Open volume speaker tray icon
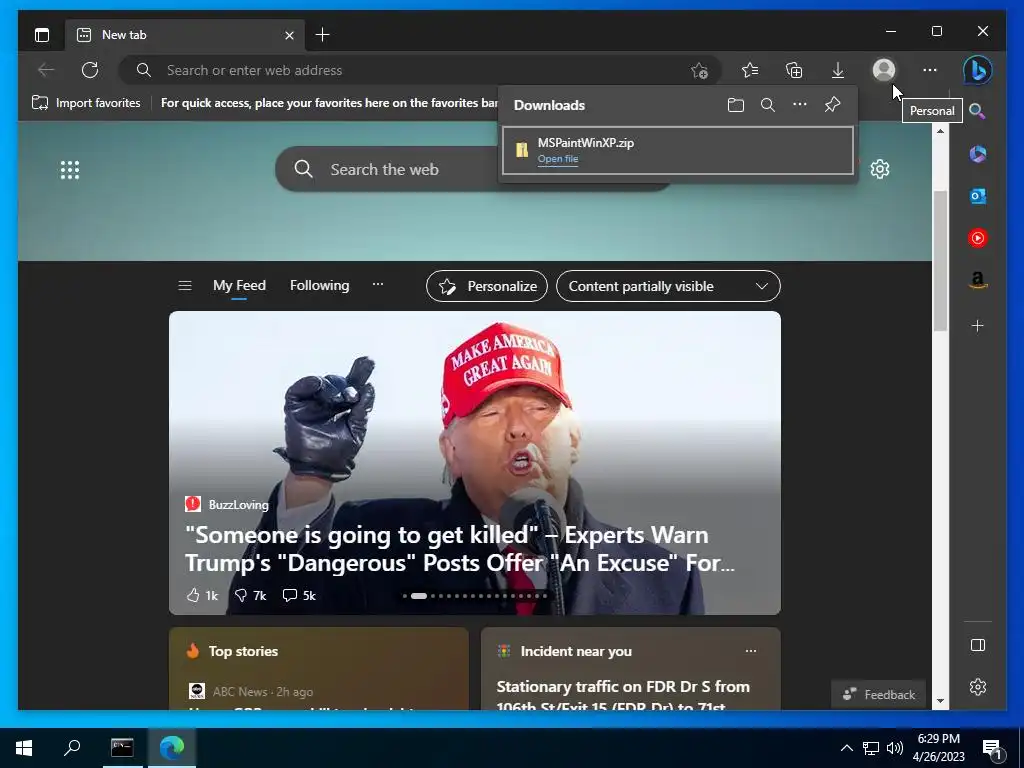Image resolution: width=1024 pixels, height=768 pixels. click(x=895, y=748)
